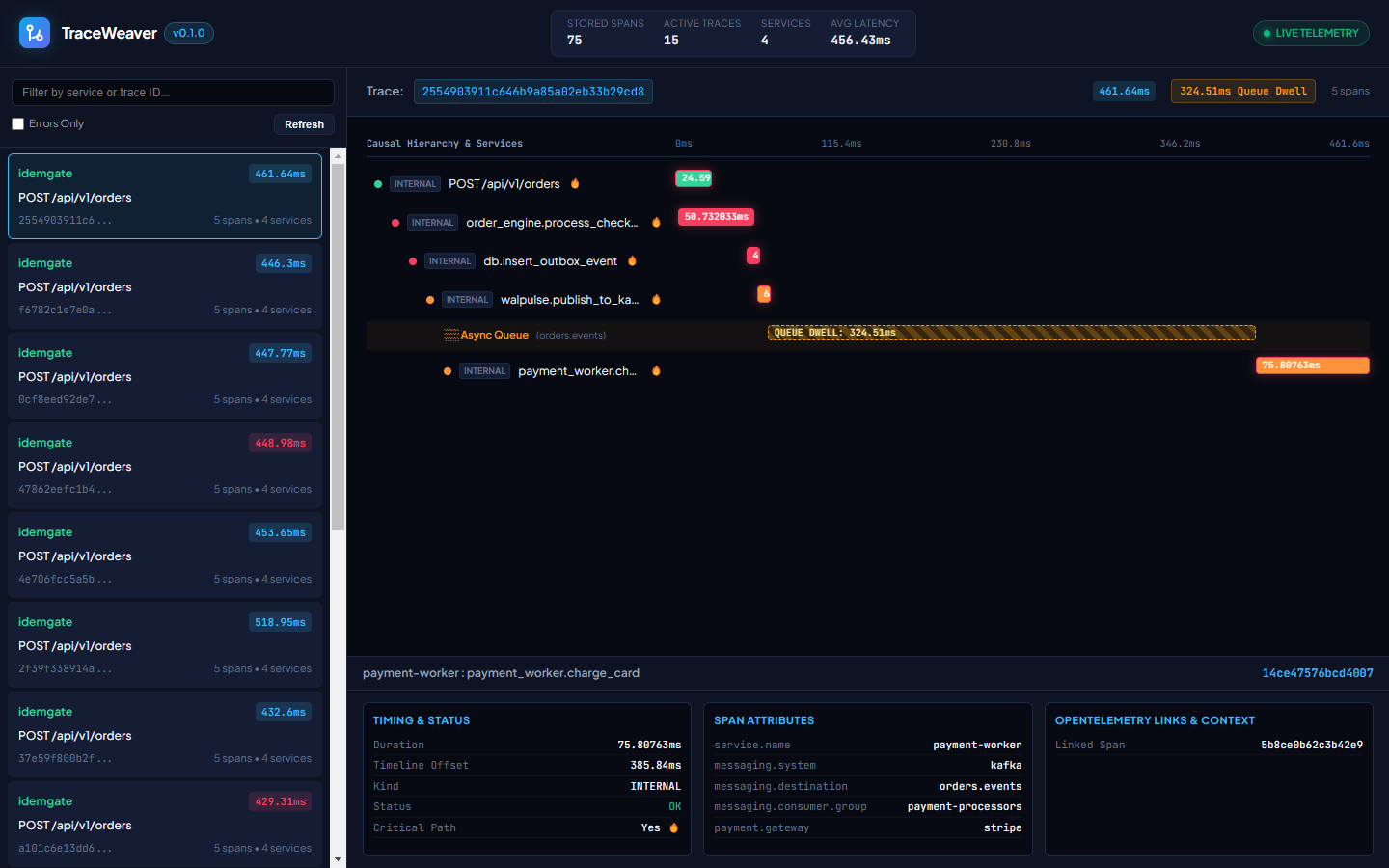Click the TraceWeaver logo icon
The image size is (1389, 868).
(35, 33)
